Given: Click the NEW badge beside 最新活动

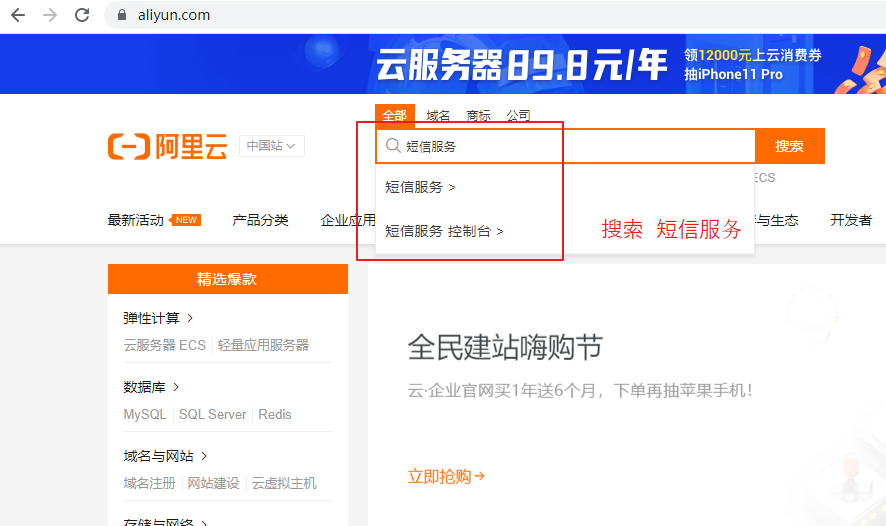Looking at the screenshot, I should (x=185, y=220).
